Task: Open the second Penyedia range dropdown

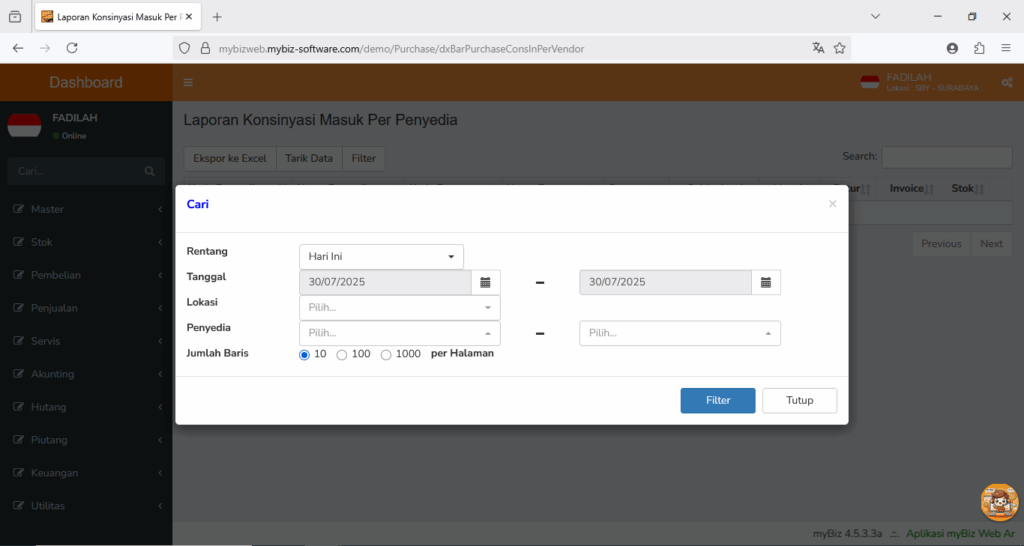Action: pyautogui.click(x=680, y=333)
